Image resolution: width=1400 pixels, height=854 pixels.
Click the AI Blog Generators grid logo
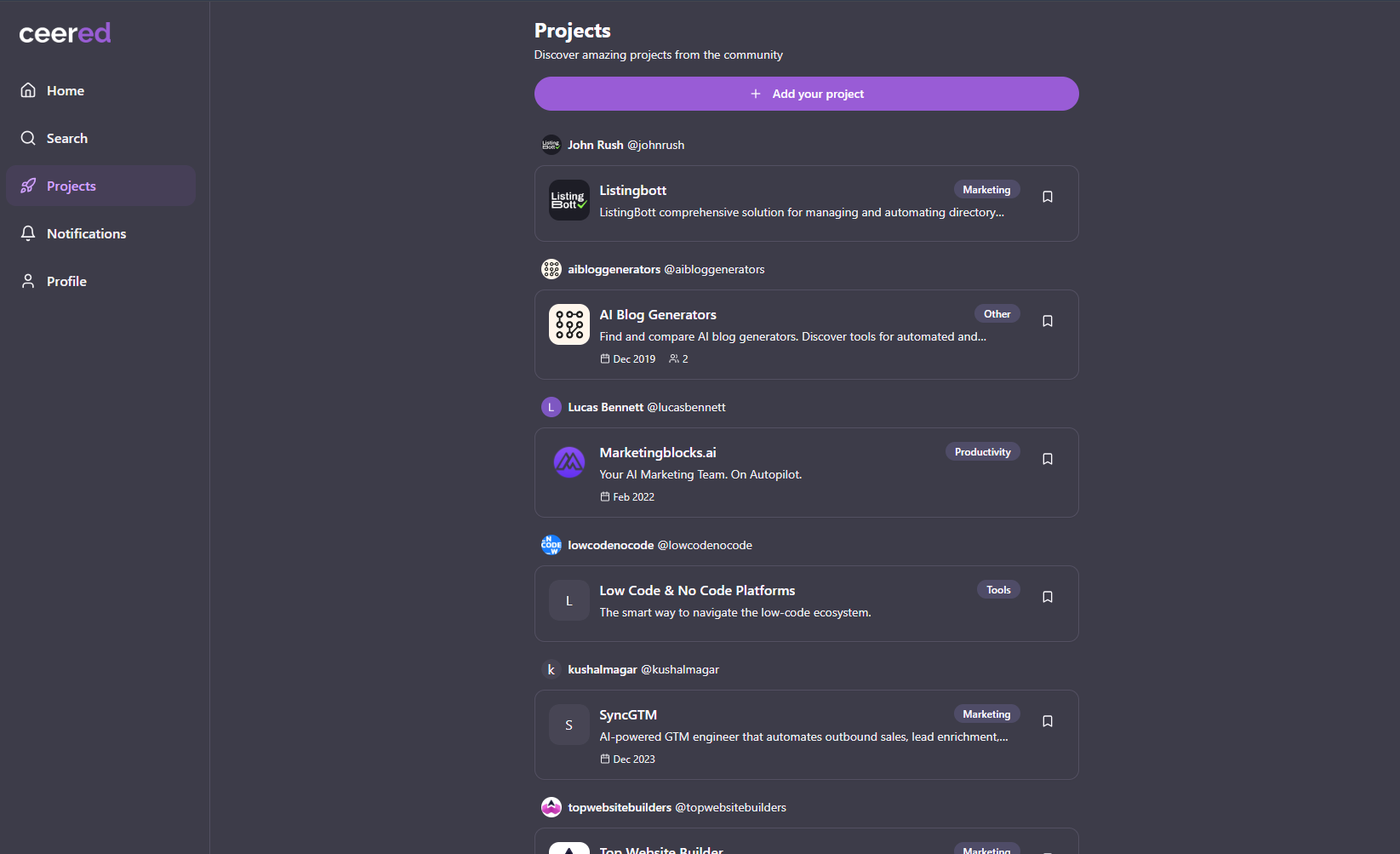[x=569, y=324]
